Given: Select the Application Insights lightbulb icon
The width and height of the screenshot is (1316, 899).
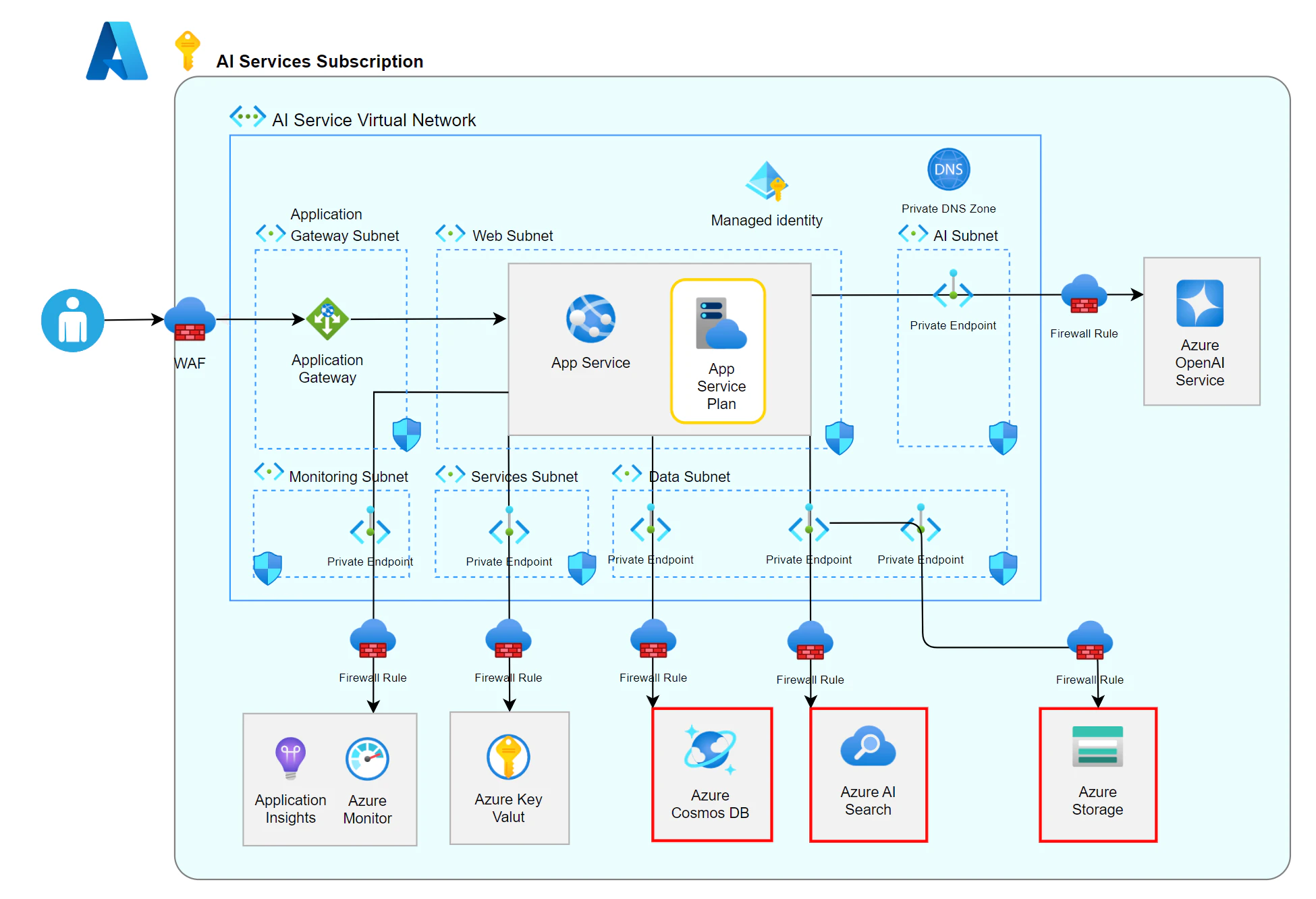Looking at the screenshot, I should tap(291, 757).
